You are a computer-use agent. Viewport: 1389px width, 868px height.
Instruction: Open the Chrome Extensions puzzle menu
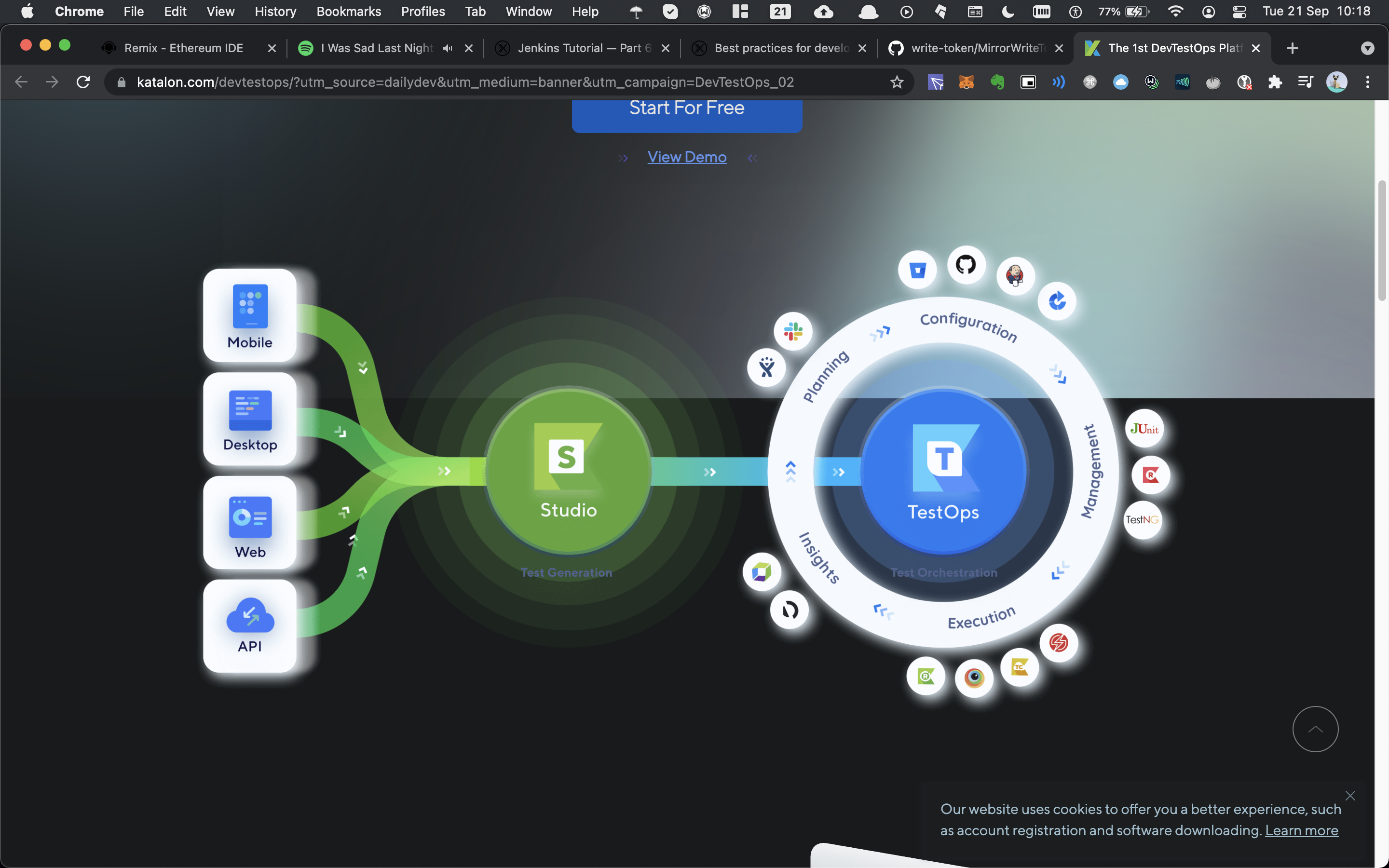[1275, 82]
